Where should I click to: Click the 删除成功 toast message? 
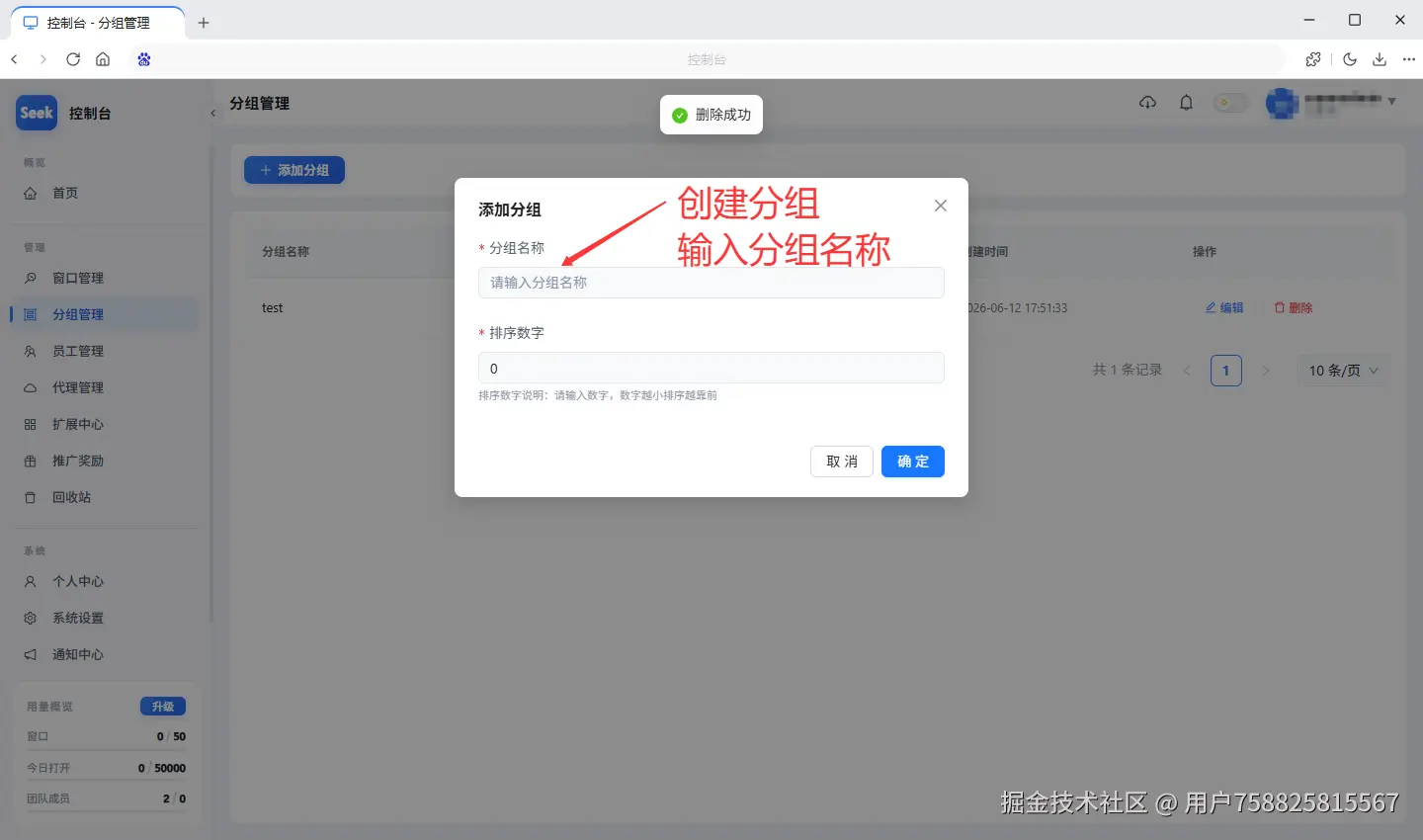coord(711,115)
